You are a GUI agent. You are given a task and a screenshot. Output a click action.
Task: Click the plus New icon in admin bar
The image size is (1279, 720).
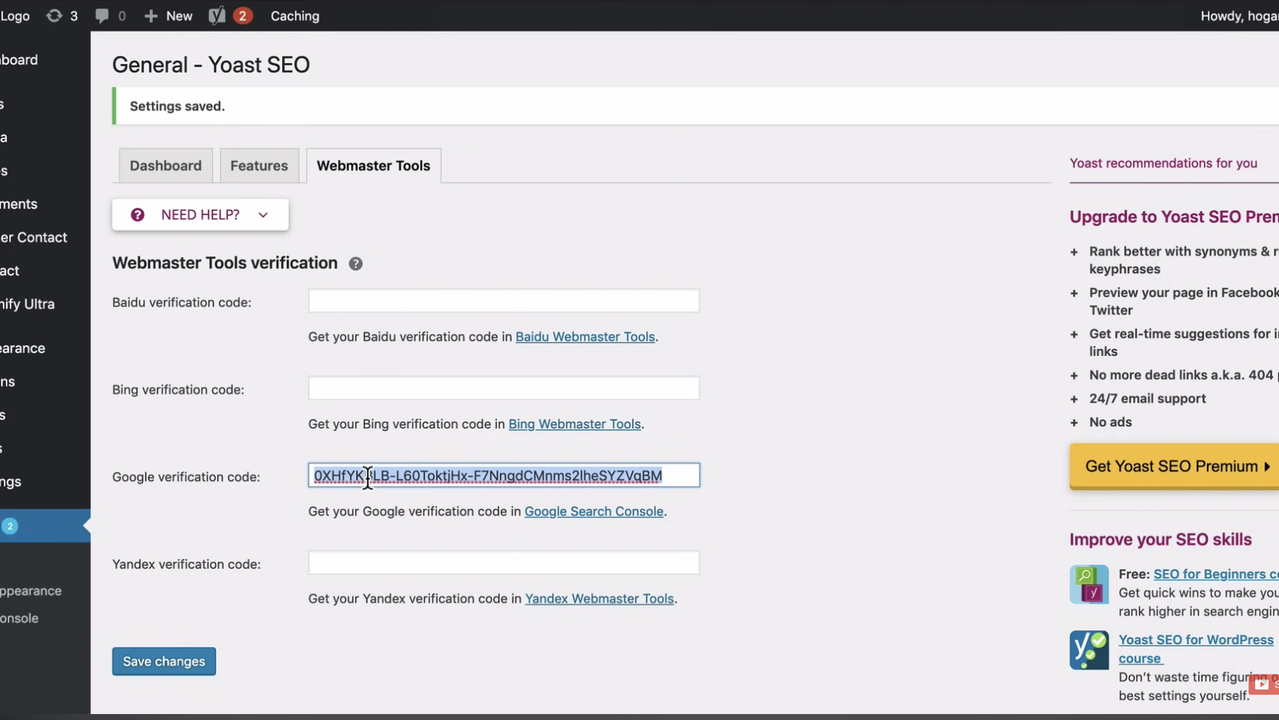[151, 16]
